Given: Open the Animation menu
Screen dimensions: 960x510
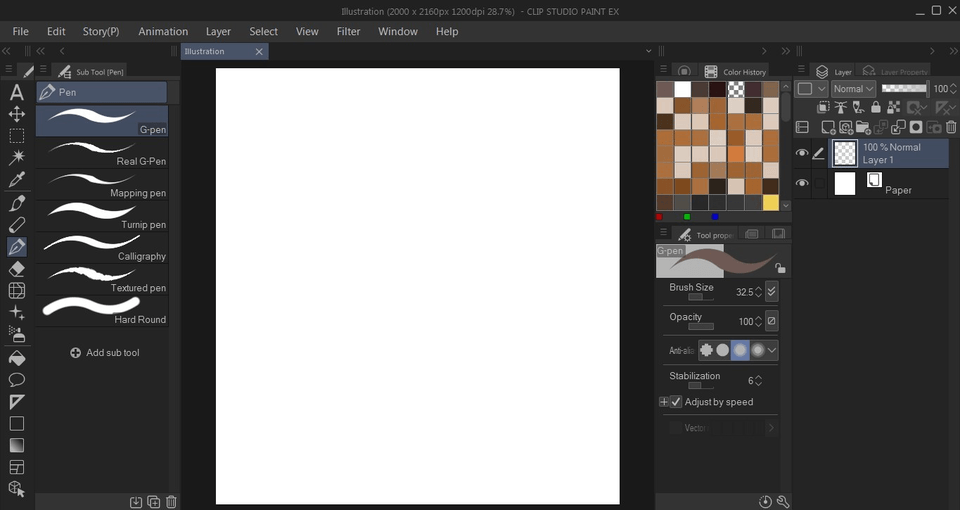Looking at the screenshot, I should tap(163, 31).
